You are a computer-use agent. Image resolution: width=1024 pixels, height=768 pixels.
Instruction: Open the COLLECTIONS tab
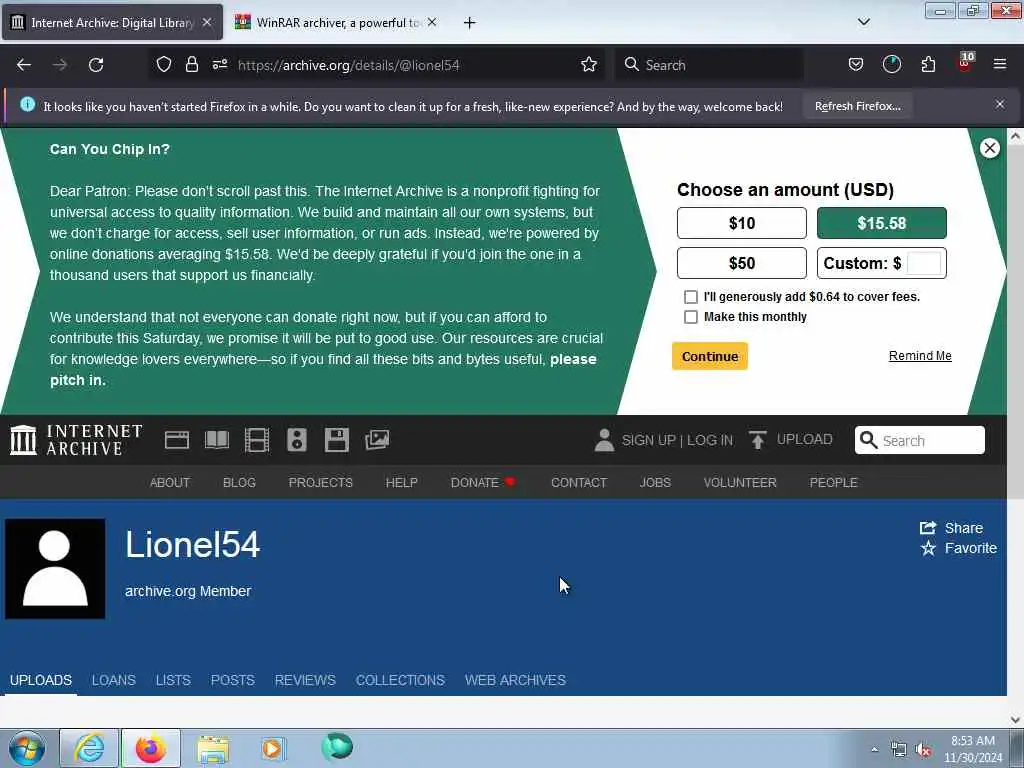coord(400,680)
